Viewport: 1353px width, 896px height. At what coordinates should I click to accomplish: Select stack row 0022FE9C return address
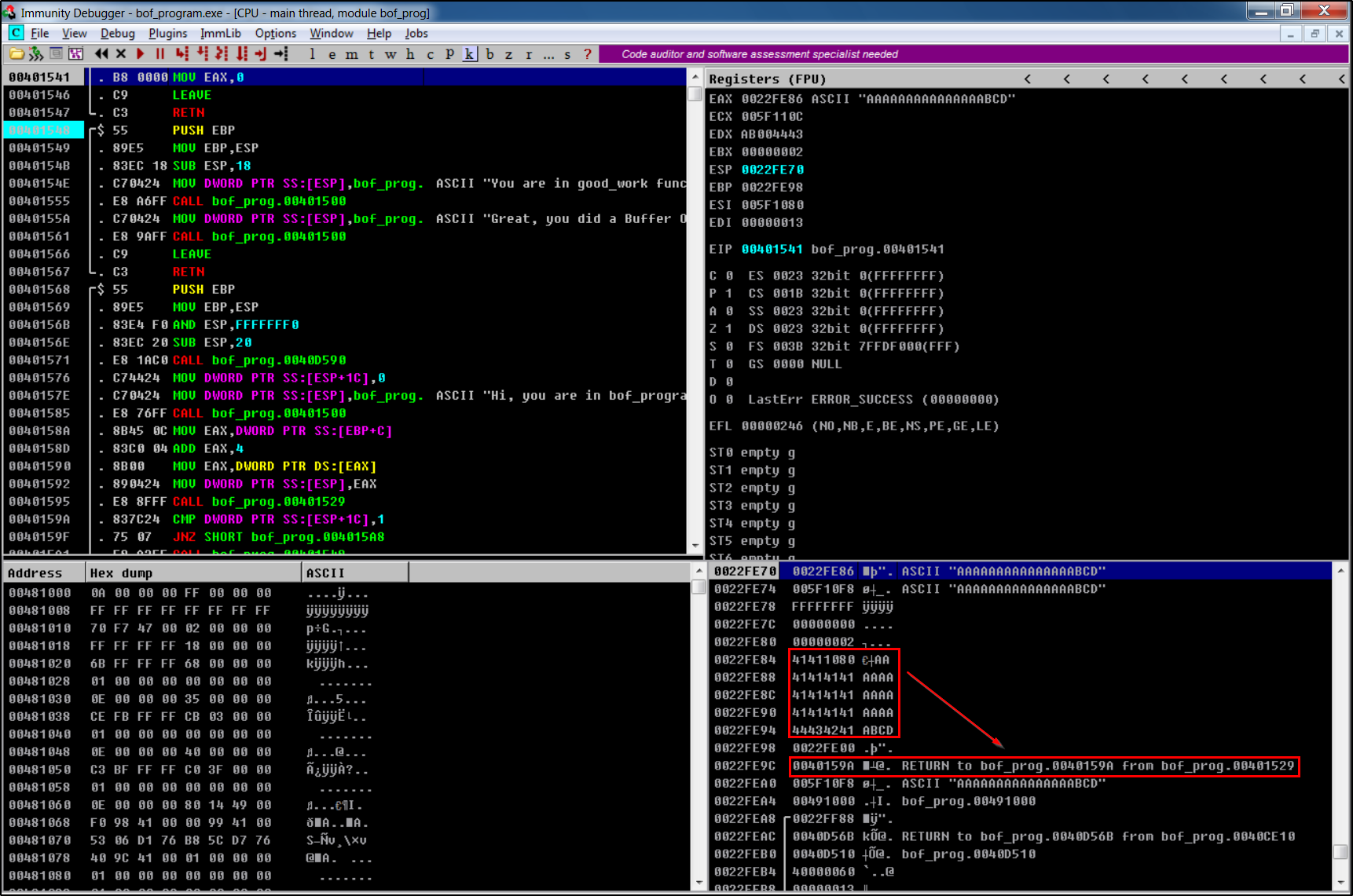[1021, 766]
